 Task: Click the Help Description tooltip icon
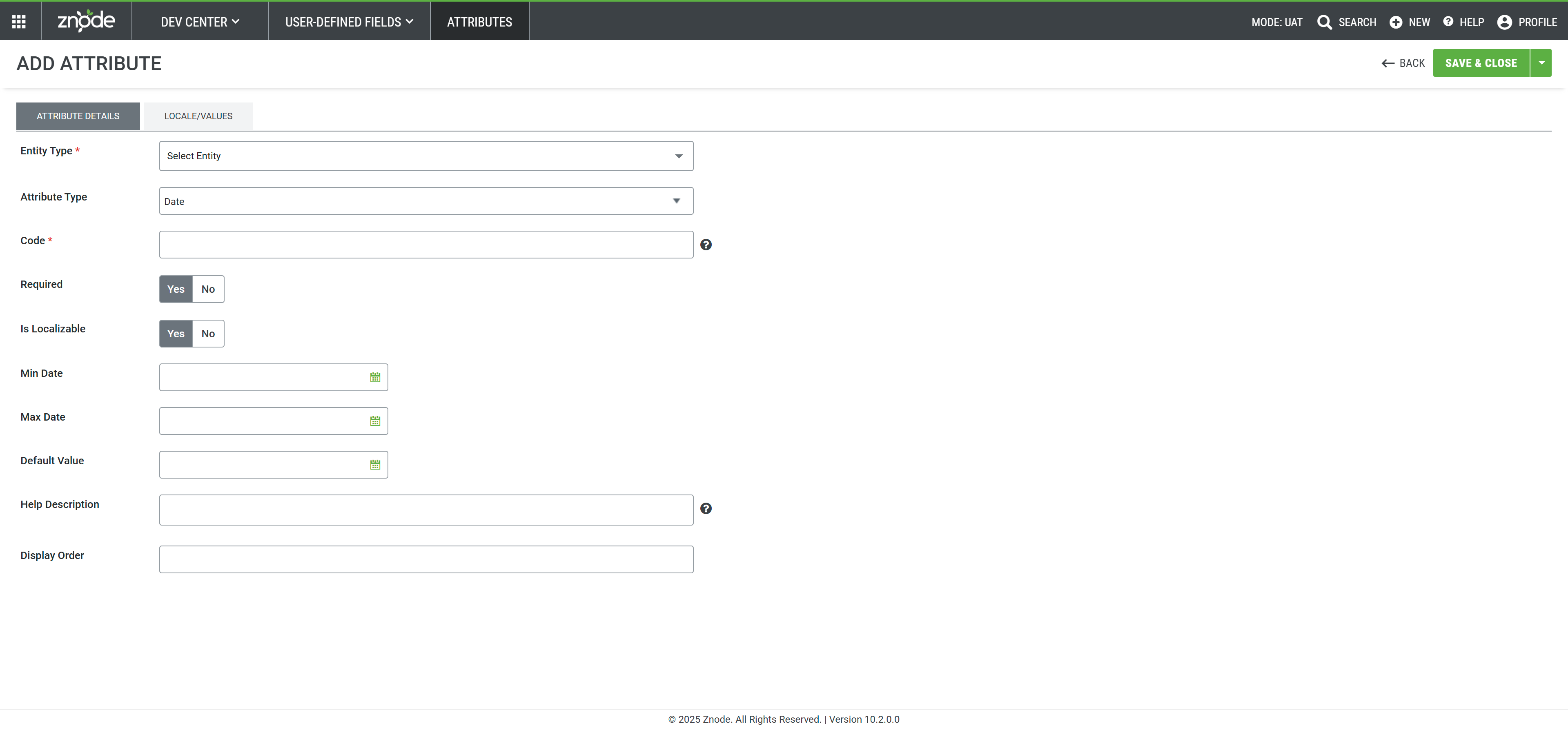(706, 508)
